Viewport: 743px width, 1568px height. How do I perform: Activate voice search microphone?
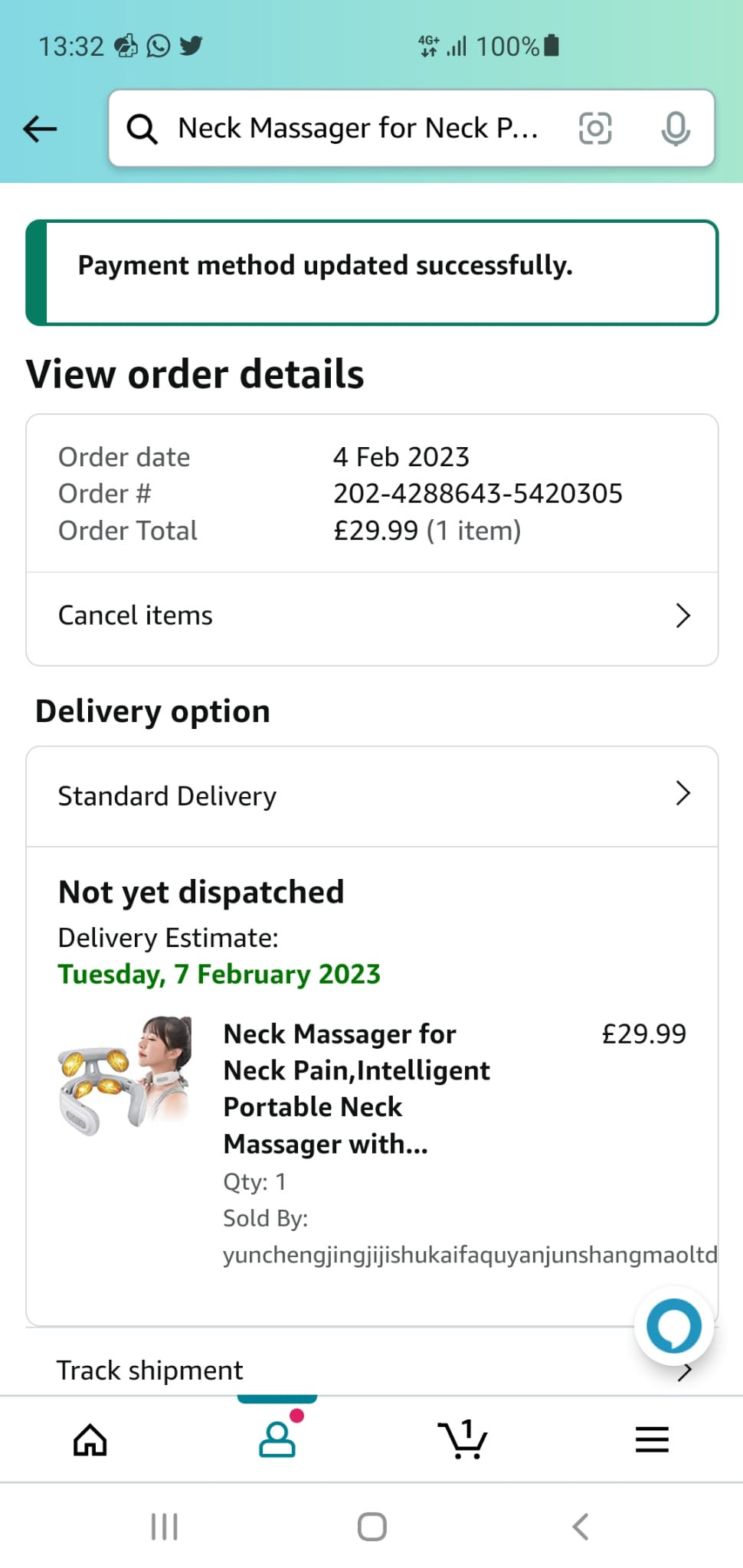pyautogui.click(x=675, y=128)
